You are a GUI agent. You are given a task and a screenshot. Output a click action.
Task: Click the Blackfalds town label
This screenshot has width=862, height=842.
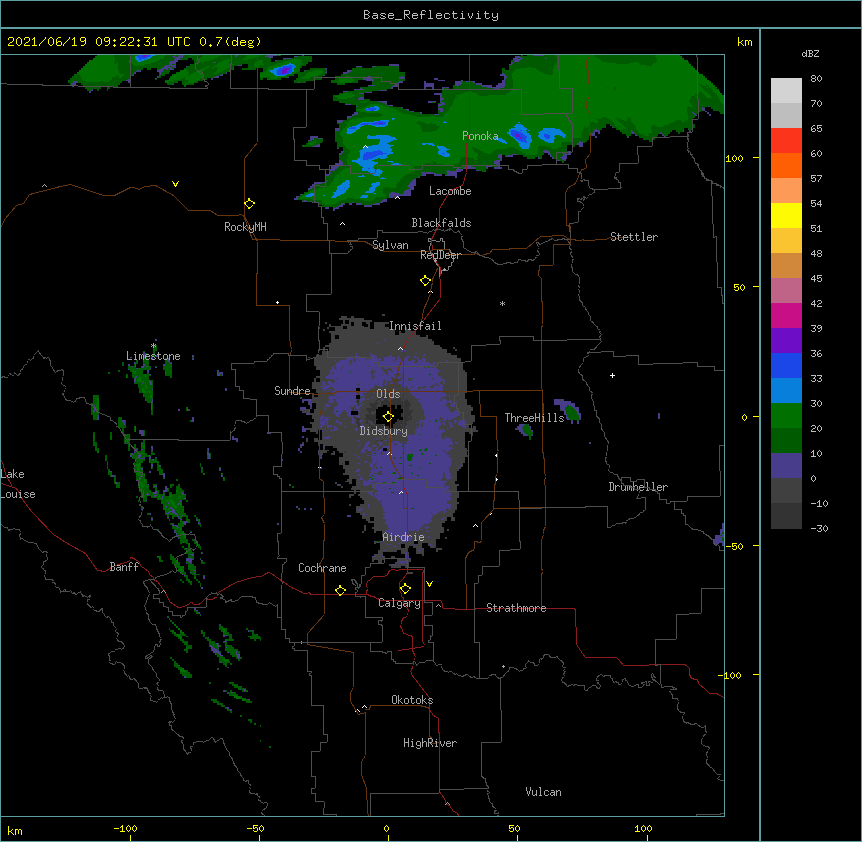[441, 223]
